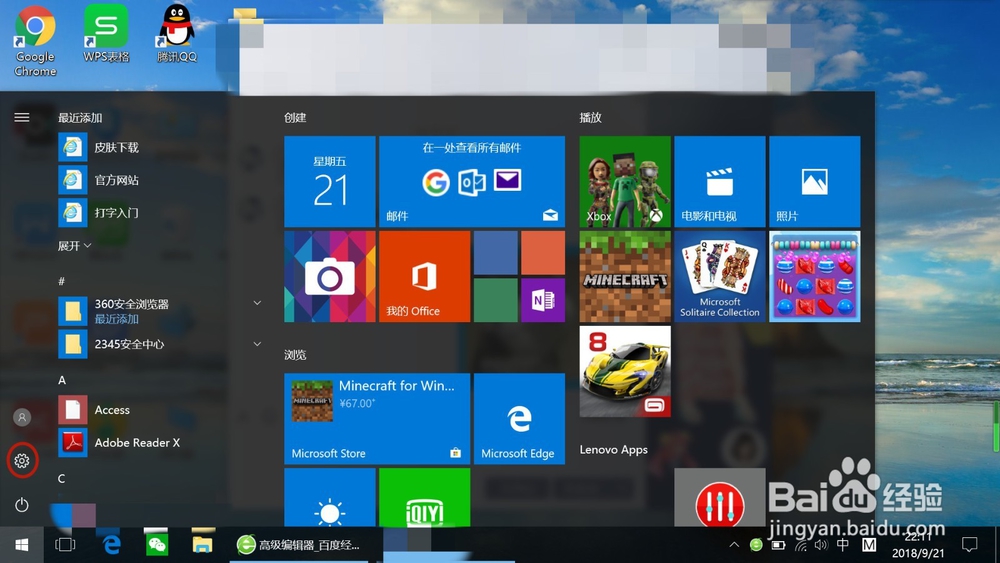Click the A section letter header

pyautogui.click(x=62, y=380)
